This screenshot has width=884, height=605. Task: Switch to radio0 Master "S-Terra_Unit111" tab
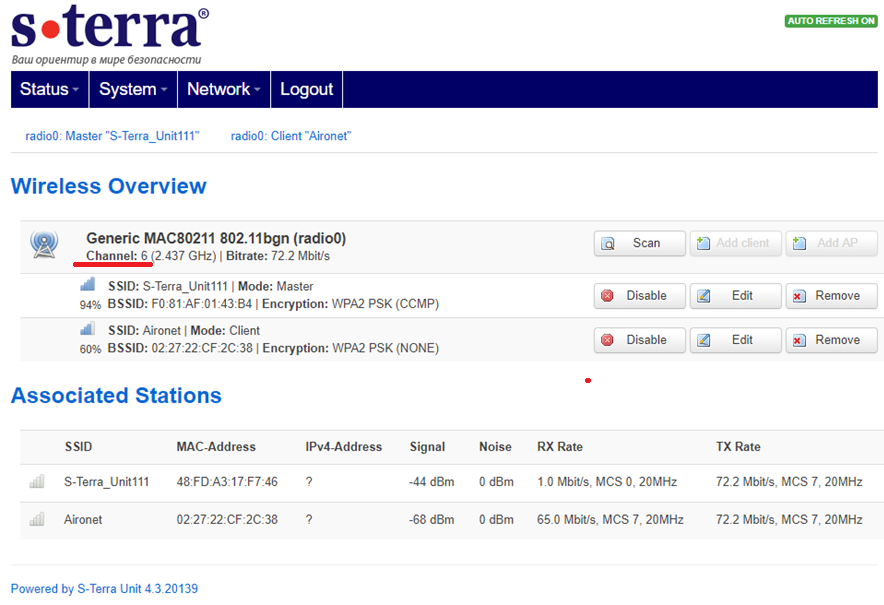112,136
